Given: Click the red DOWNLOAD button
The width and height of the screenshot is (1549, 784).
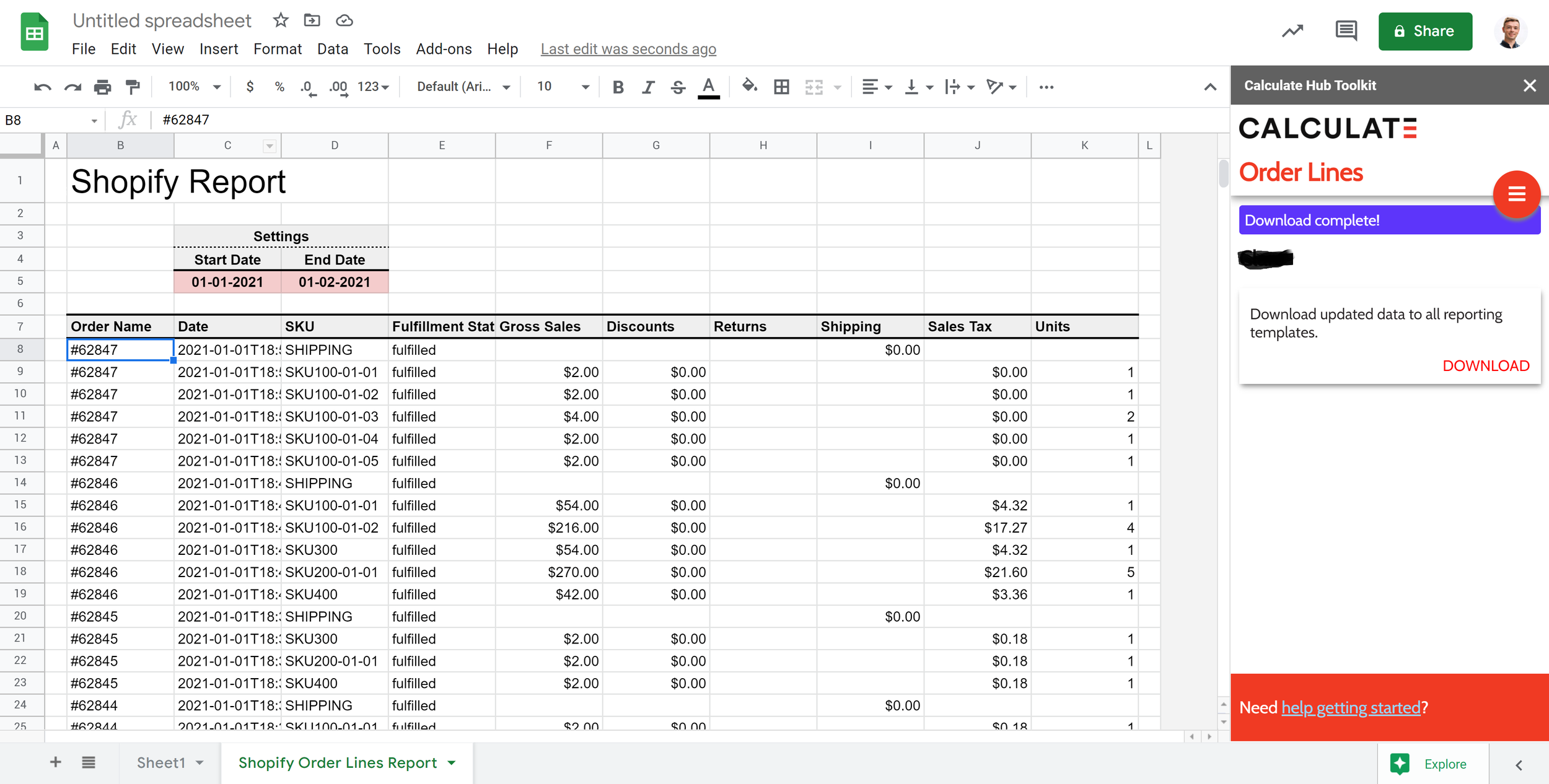Looking at the screenshot, I should tap(1485, 365).
